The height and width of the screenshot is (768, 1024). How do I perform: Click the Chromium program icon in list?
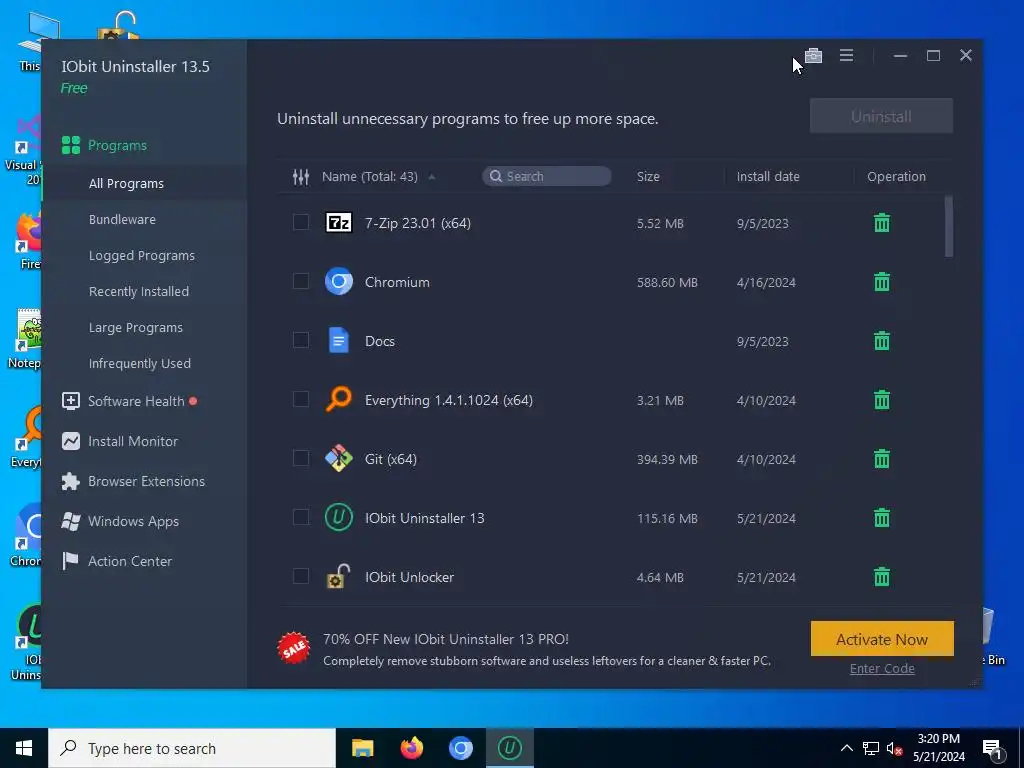pyautogui.click(x=339, y=282)
